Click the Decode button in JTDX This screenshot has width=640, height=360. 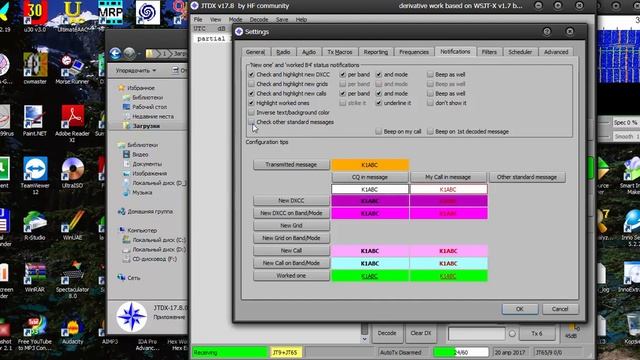point(387,333)
